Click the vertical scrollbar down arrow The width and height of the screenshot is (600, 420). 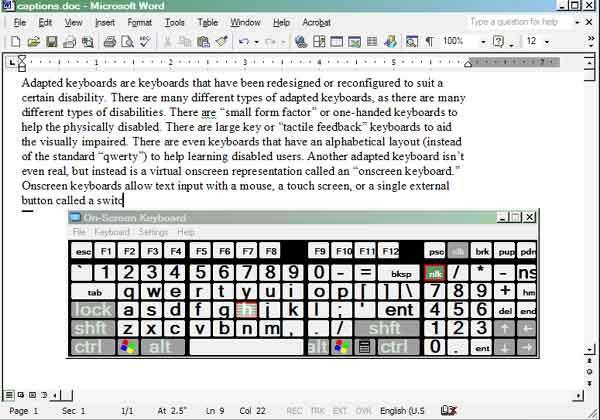coord(589,349)
